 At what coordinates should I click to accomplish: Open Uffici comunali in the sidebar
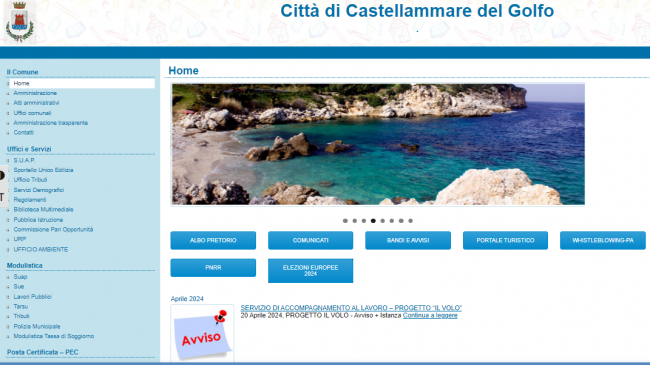32,113
